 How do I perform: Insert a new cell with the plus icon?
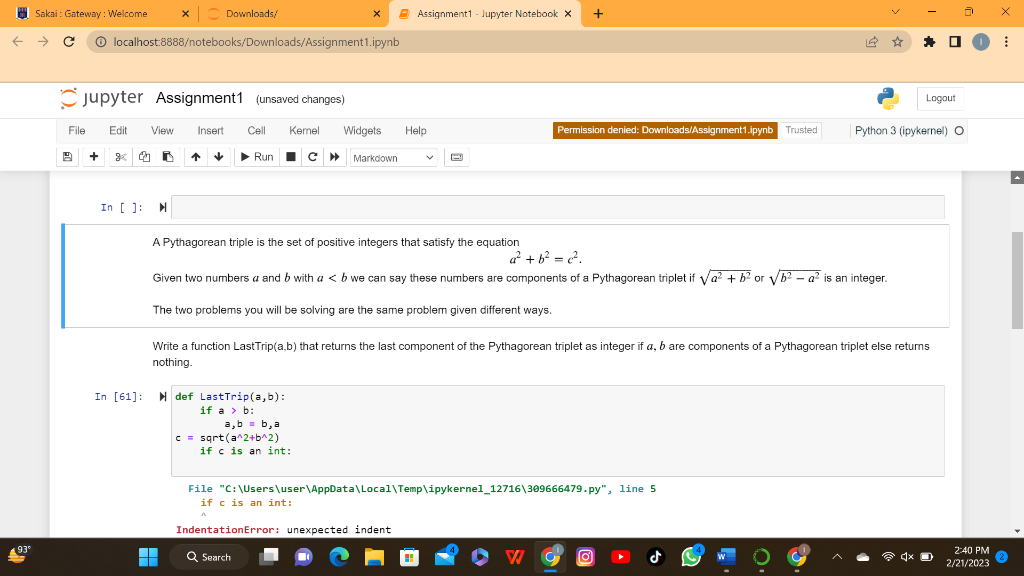click(x=93, y=157)
